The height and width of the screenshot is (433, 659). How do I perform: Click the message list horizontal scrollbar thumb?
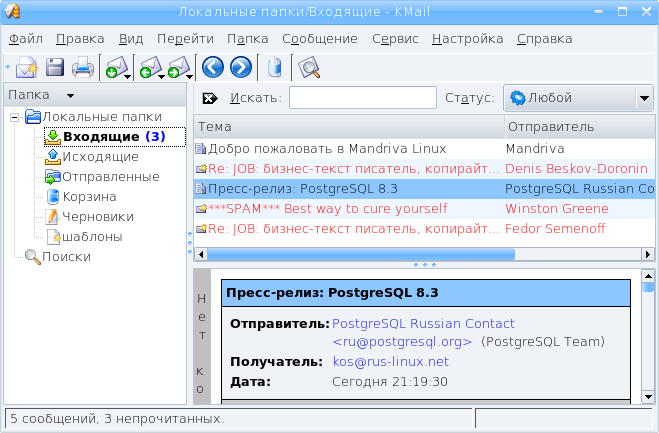[361, 254]
